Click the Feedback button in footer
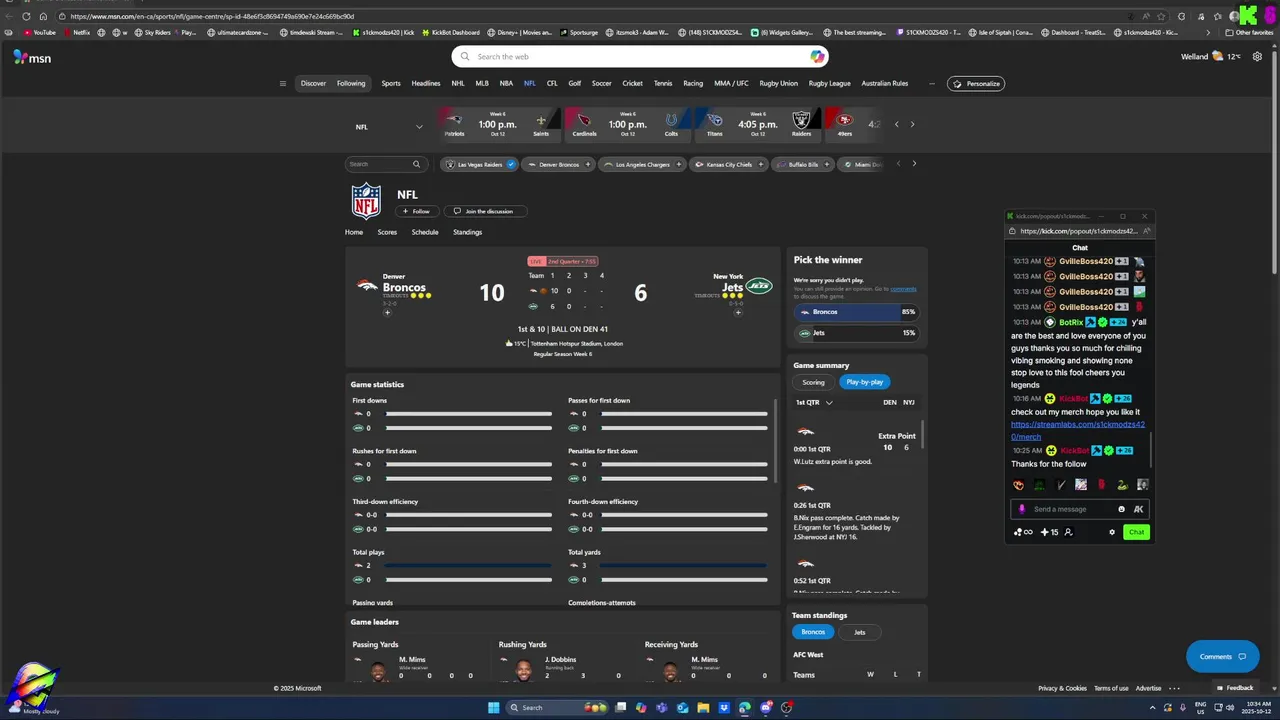 pos(1235,688)
